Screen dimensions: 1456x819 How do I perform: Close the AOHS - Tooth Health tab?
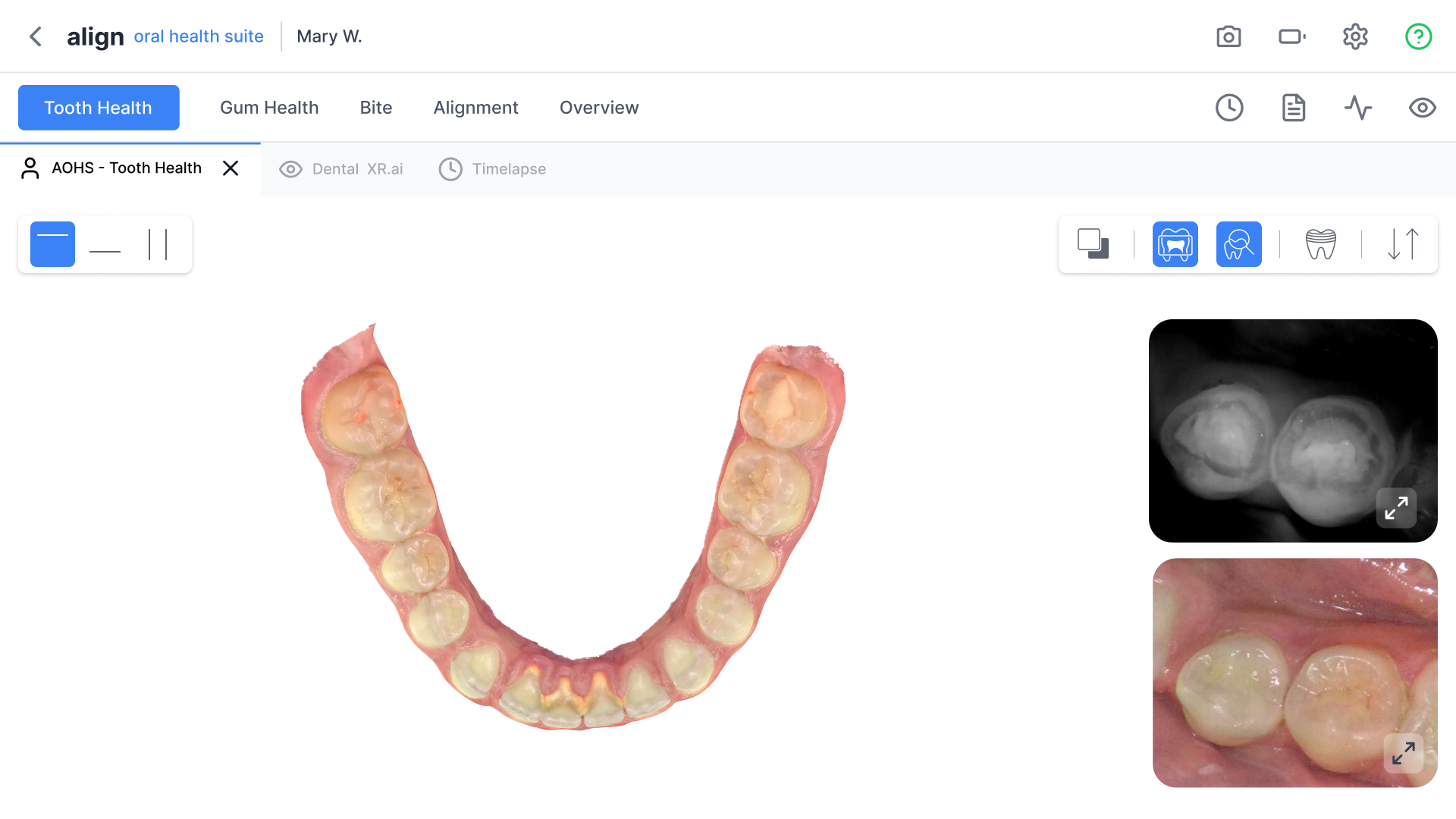231,168
